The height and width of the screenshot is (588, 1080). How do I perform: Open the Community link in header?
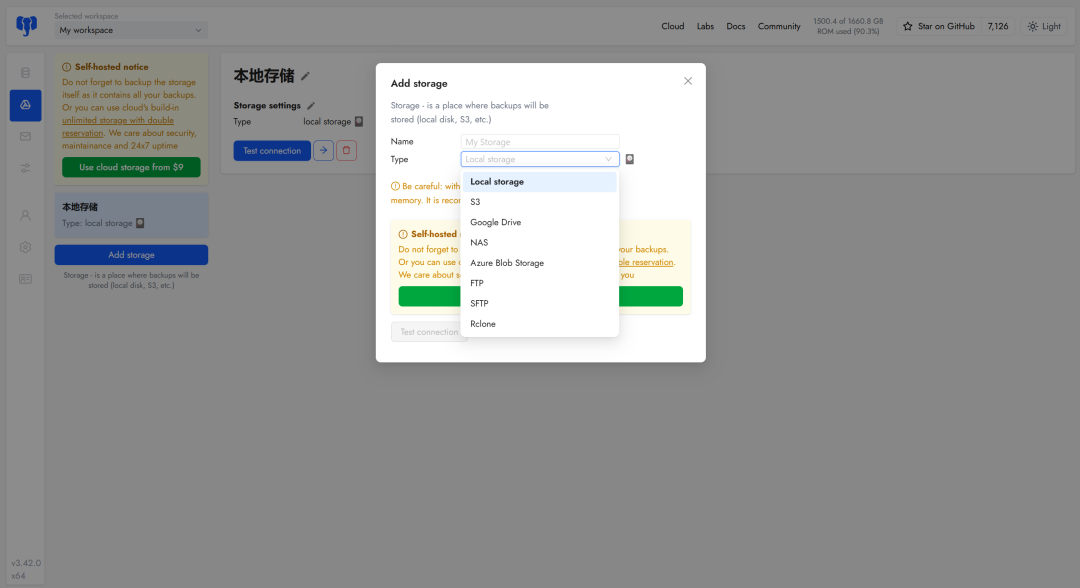779,26
